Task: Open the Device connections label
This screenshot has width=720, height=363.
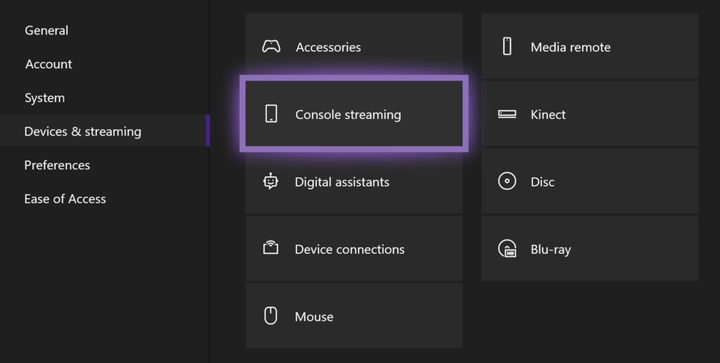Action: pyautogui.click(x=349, y=249)
